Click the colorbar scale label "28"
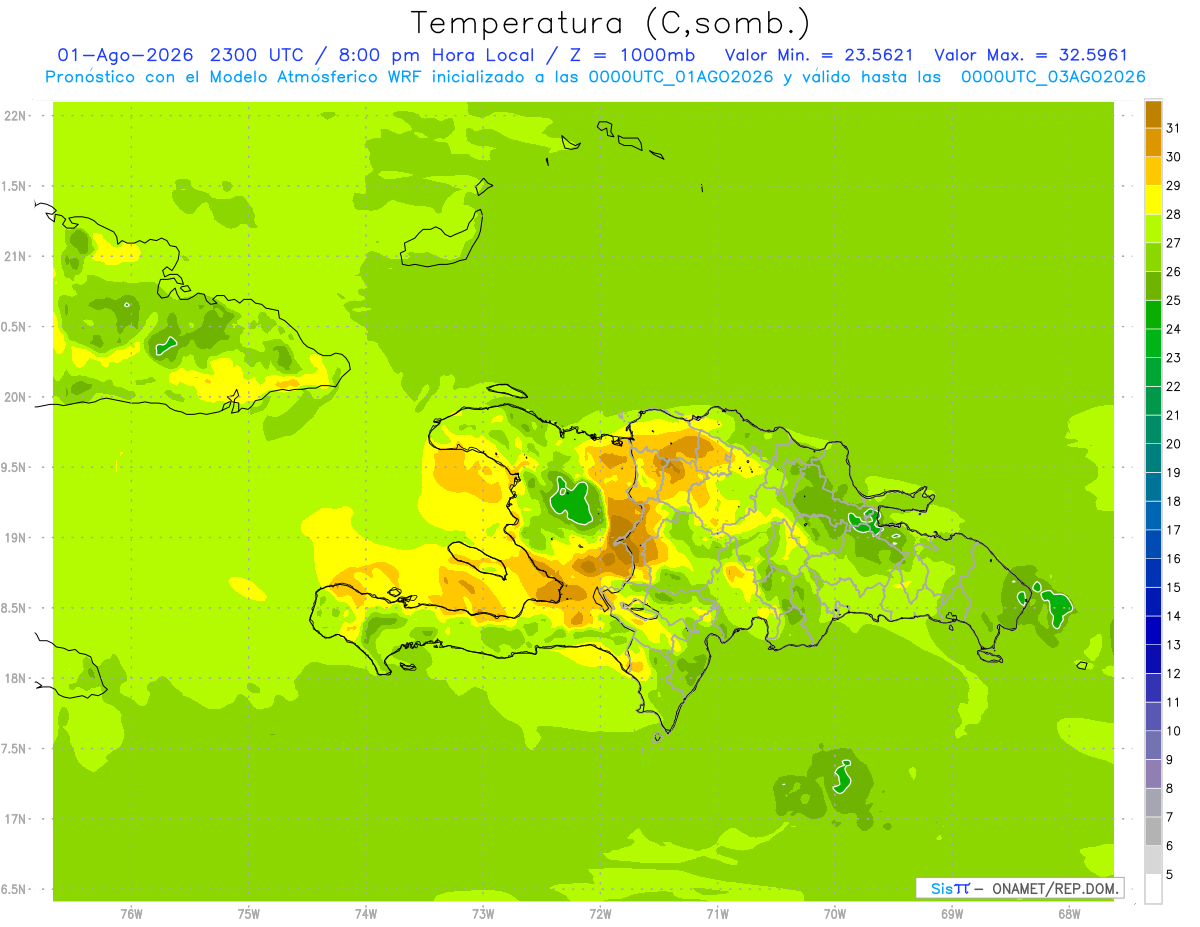This screenshot has width=1200, height=927. (x=1173, y=215)
